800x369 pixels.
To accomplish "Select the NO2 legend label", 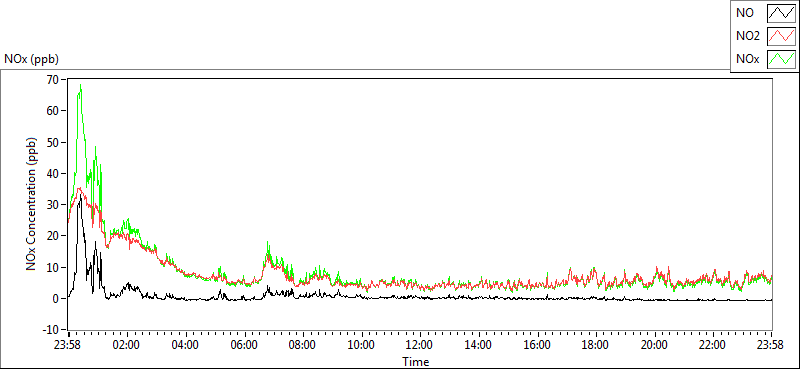I will pyautogui.click(x=748, y=36).
